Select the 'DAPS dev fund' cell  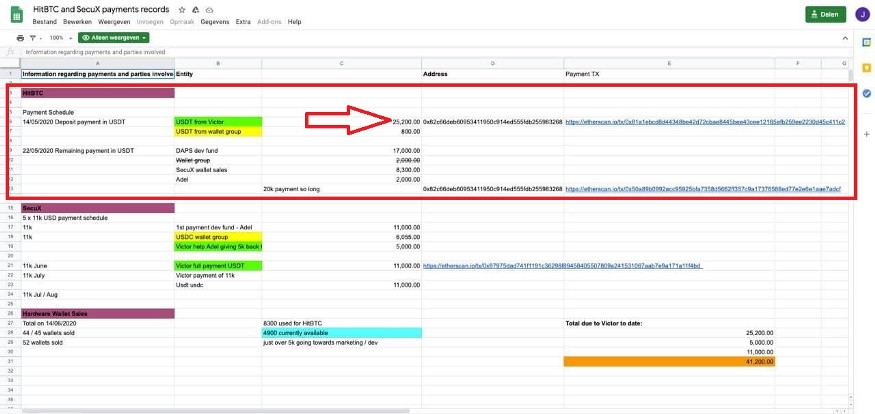[x=218, y=151]
